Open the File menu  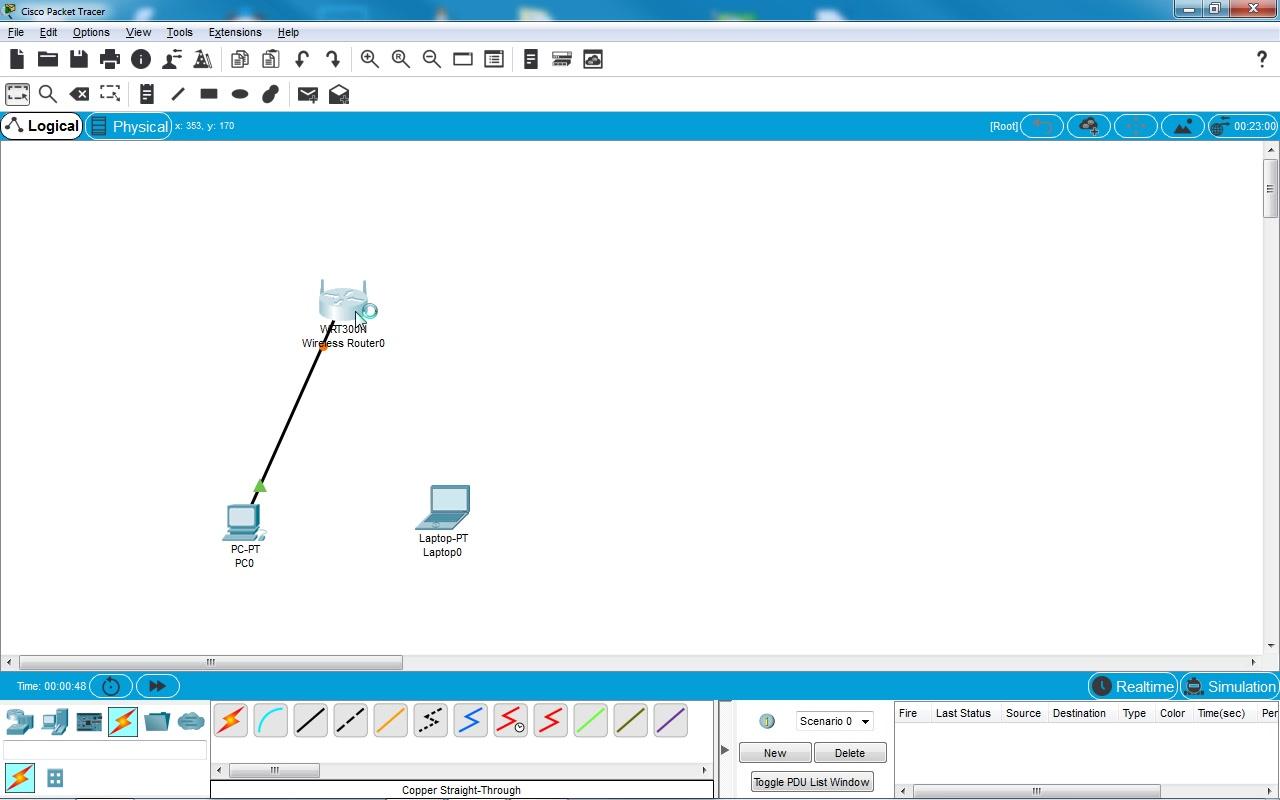[x=16, y=32]
